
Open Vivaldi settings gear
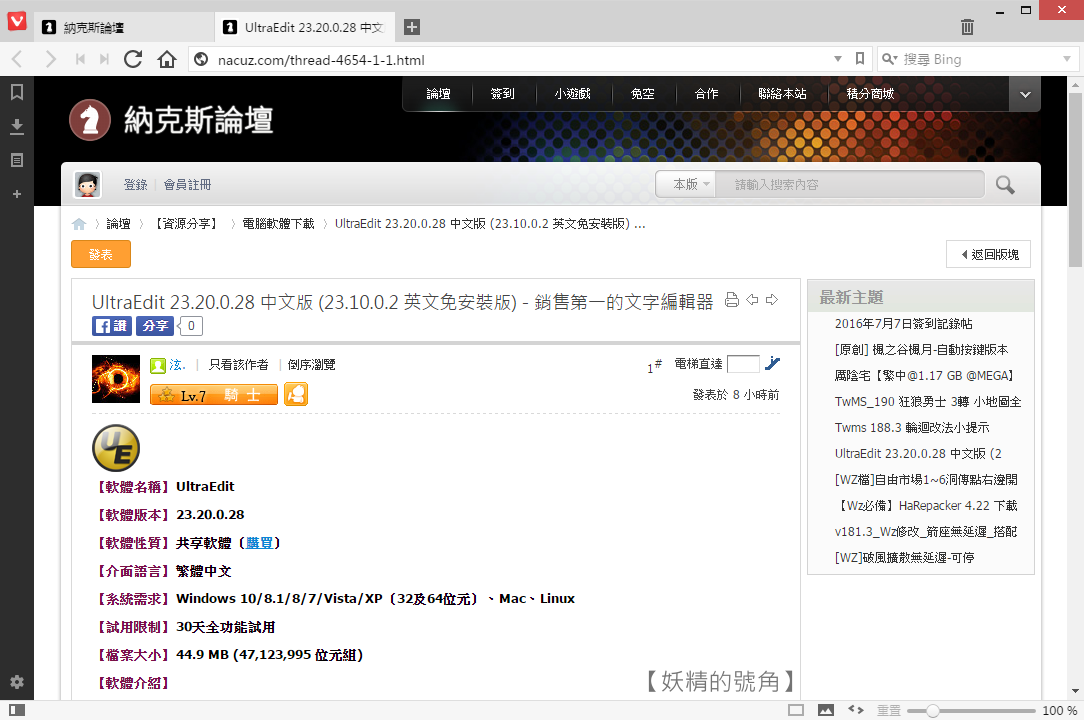[x=17, y=682]
